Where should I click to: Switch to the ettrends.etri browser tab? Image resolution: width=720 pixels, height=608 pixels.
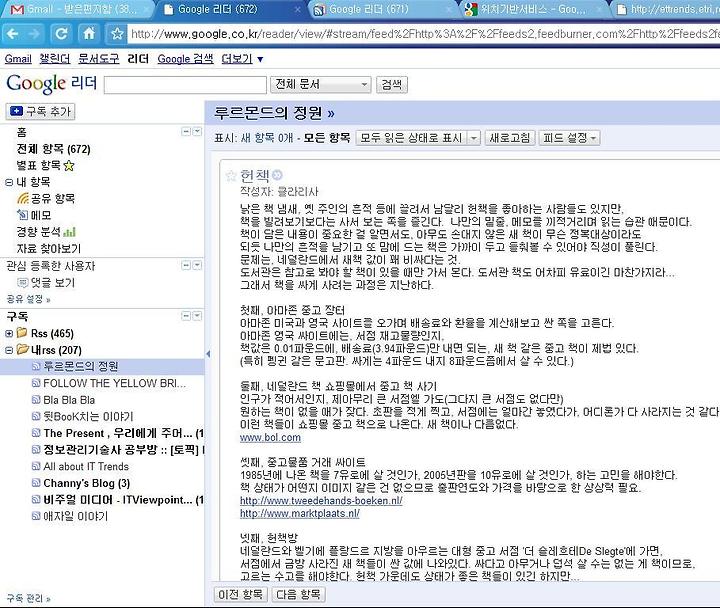click(668, 9)
